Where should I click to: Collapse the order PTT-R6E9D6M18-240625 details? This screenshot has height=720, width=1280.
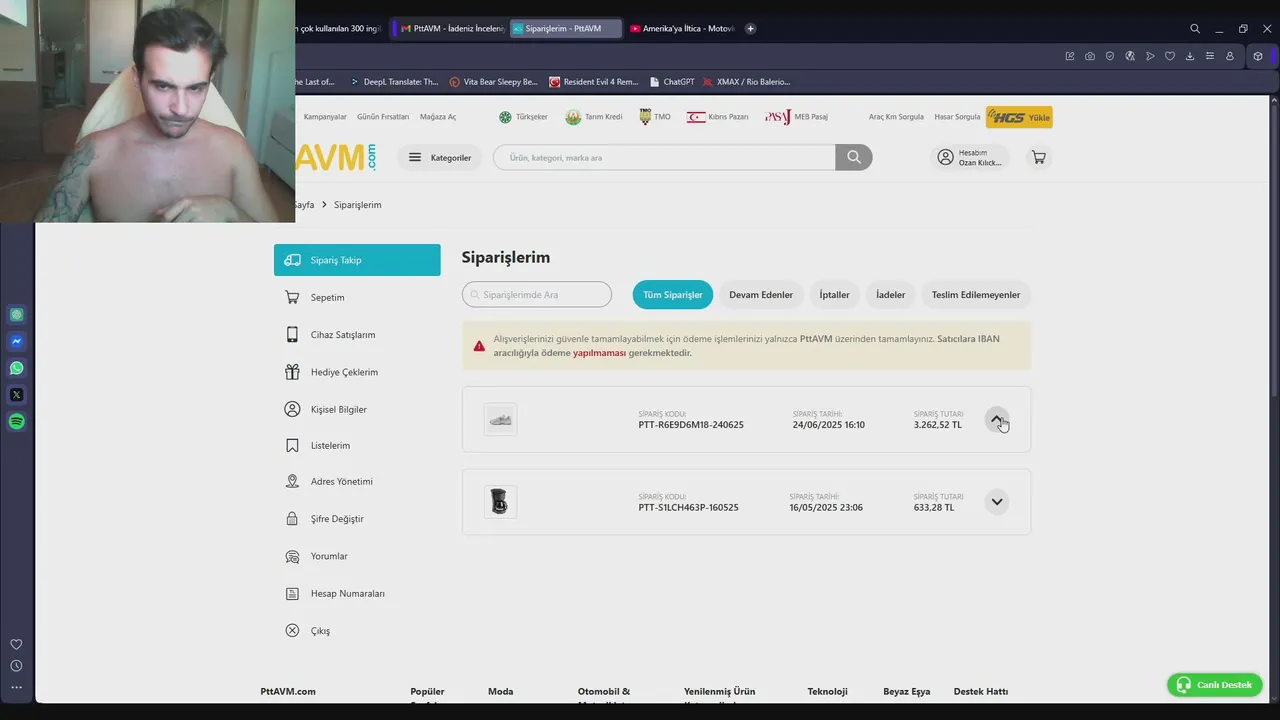pos(996,420)
